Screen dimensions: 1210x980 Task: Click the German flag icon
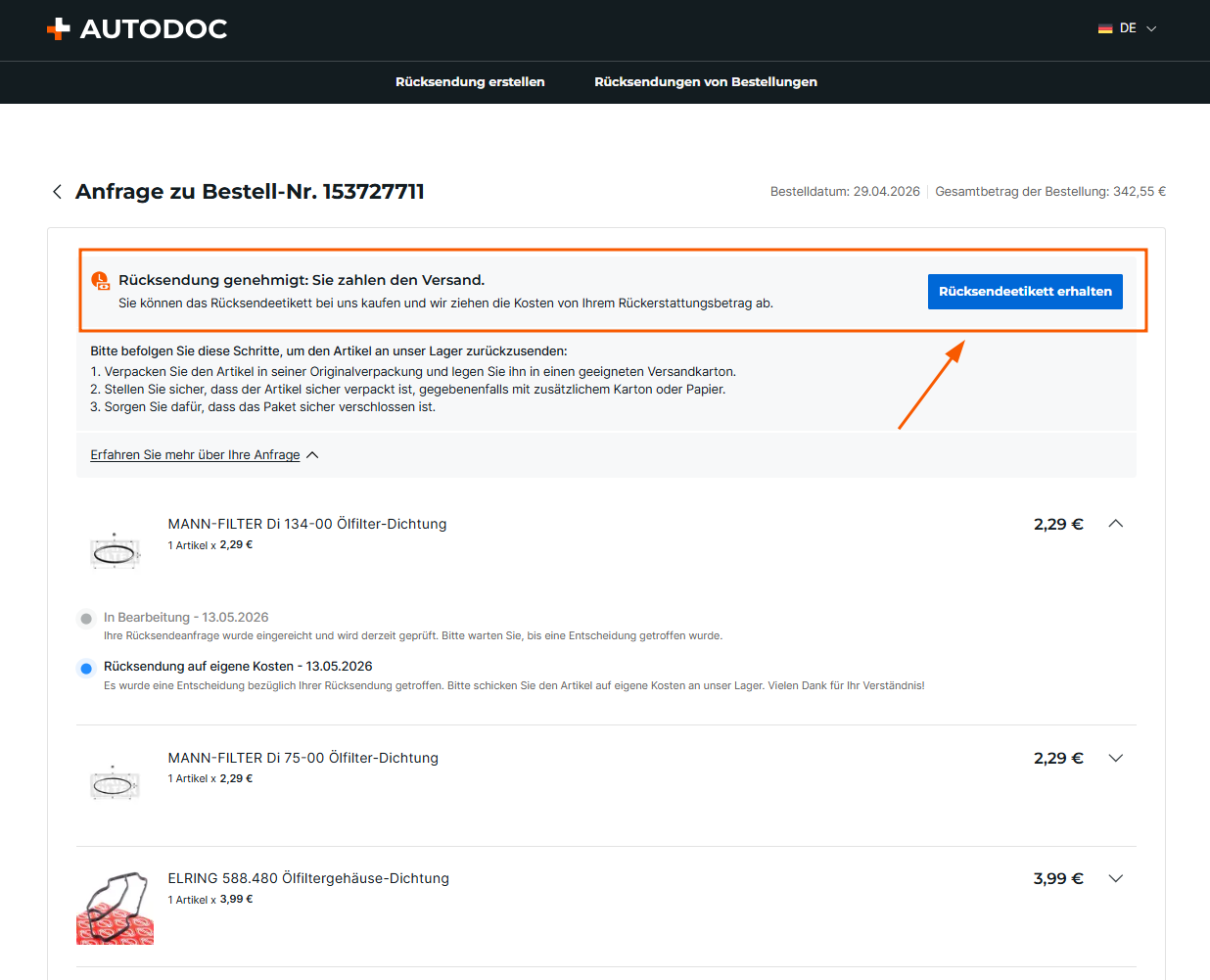[x=1105, y=28]
